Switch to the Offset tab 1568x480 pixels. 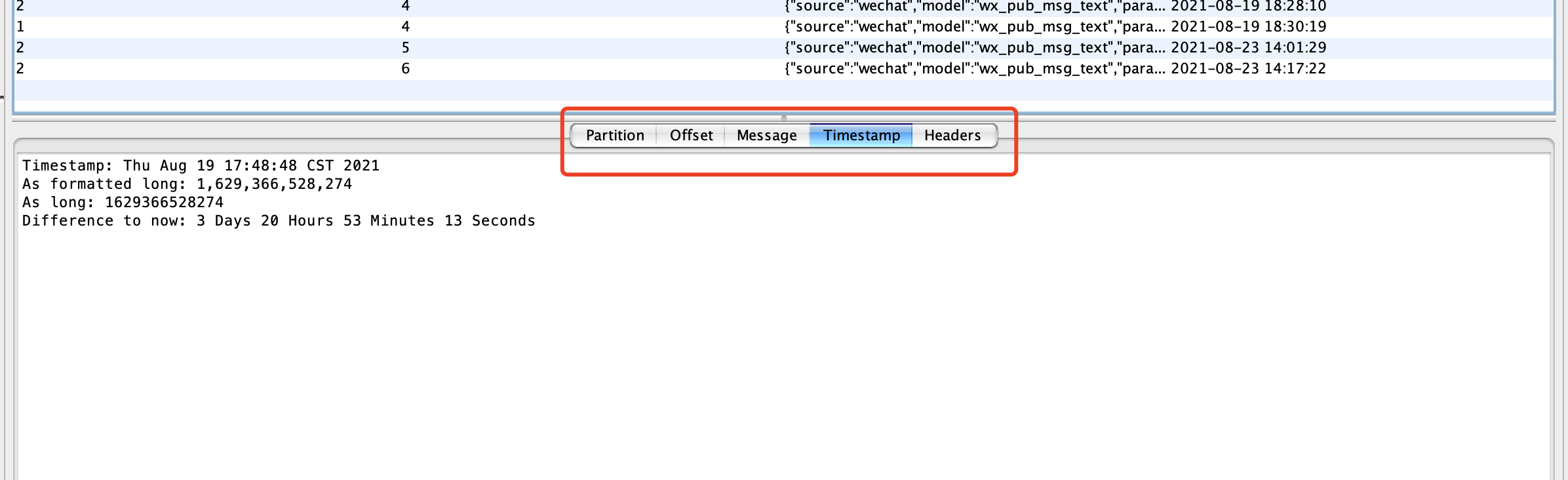coord(691,136)
